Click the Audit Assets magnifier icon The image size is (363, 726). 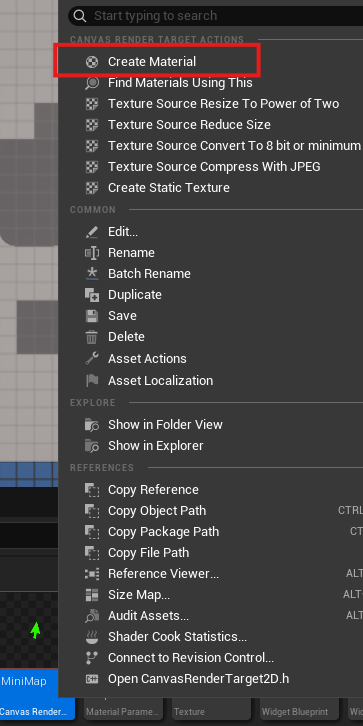click(92, 616)
